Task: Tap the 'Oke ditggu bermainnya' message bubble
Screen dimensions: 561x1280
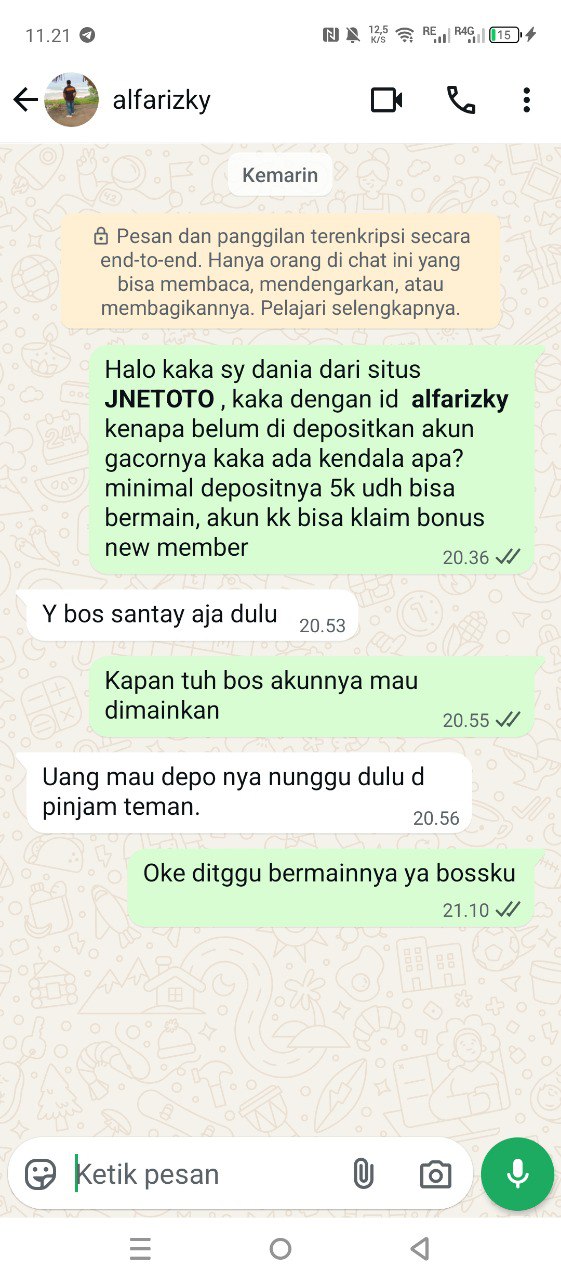Action: [331, 888]
